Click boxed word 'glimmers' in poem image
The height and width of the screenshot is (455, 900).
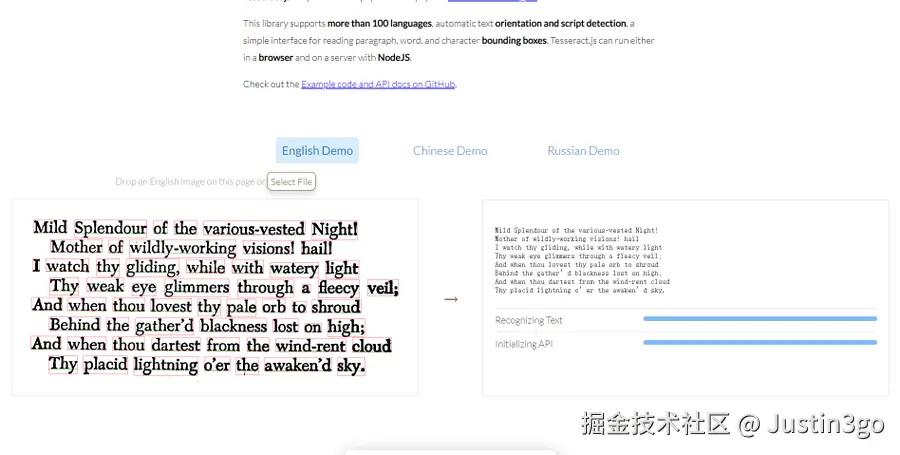tap(197, 287)
